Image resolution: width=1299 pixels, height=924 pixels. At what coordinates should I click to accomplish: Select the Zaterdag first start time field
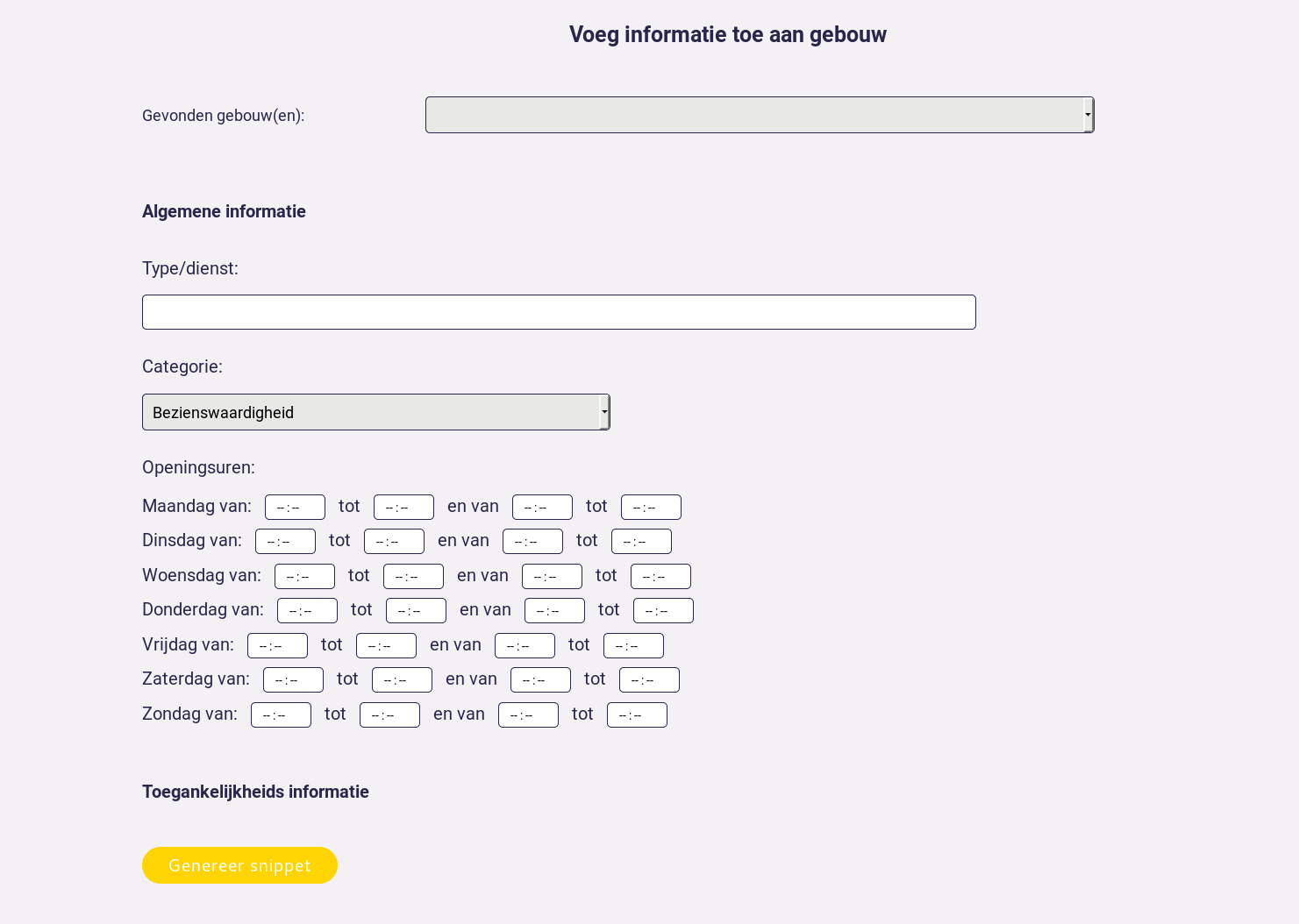[293, 679]
